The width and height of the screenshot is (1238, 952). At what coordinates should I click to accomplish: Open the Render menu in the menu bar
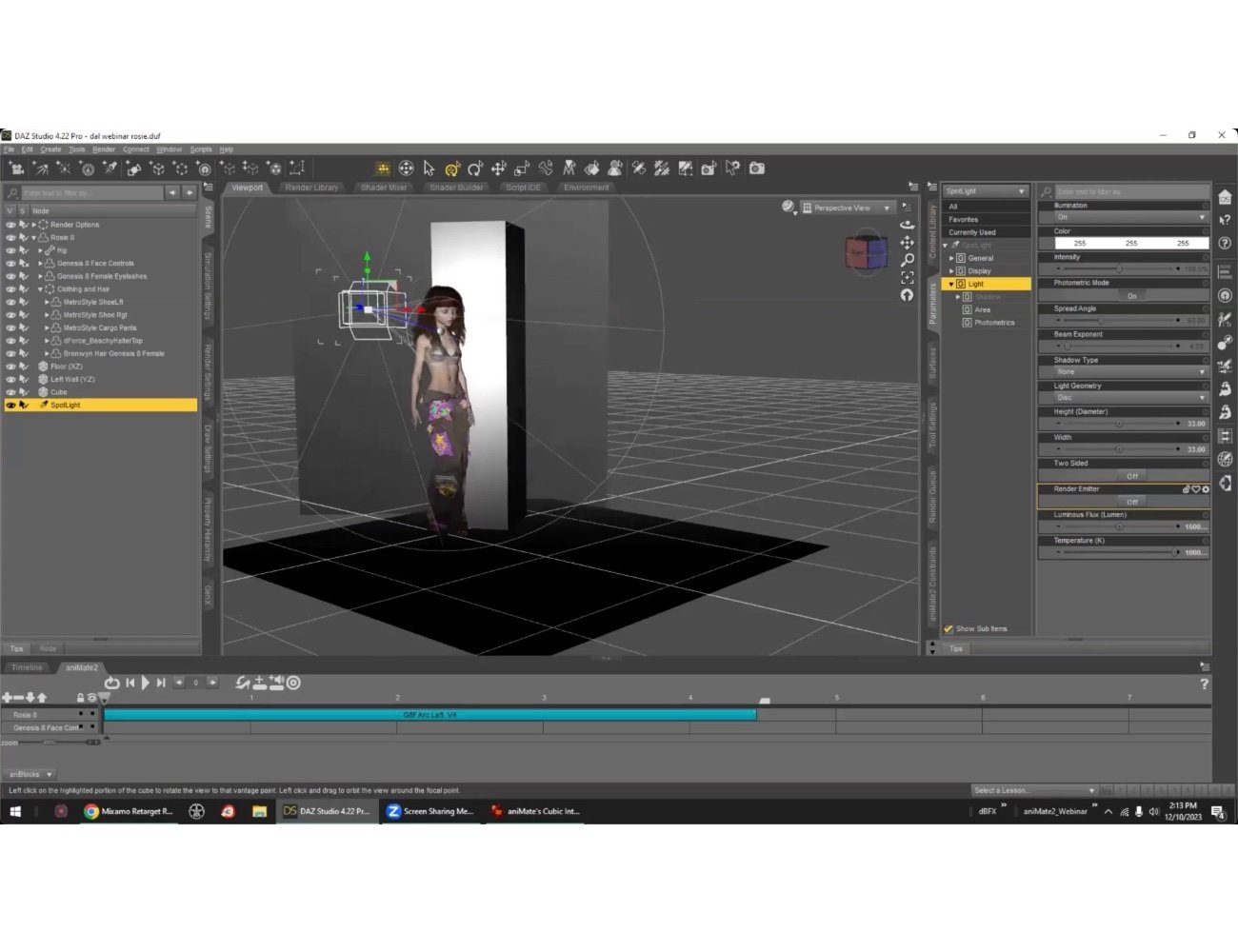click(x=103, y=149)
